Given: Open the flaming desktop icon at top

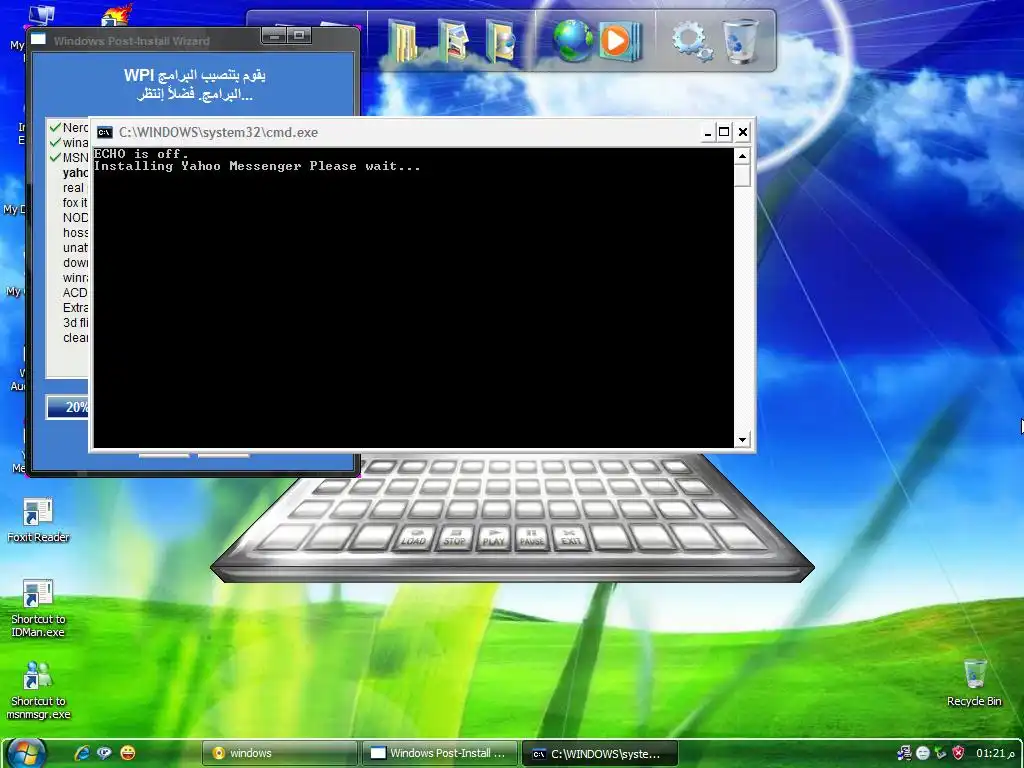Looking at the screenshot, I should [118, 14].
